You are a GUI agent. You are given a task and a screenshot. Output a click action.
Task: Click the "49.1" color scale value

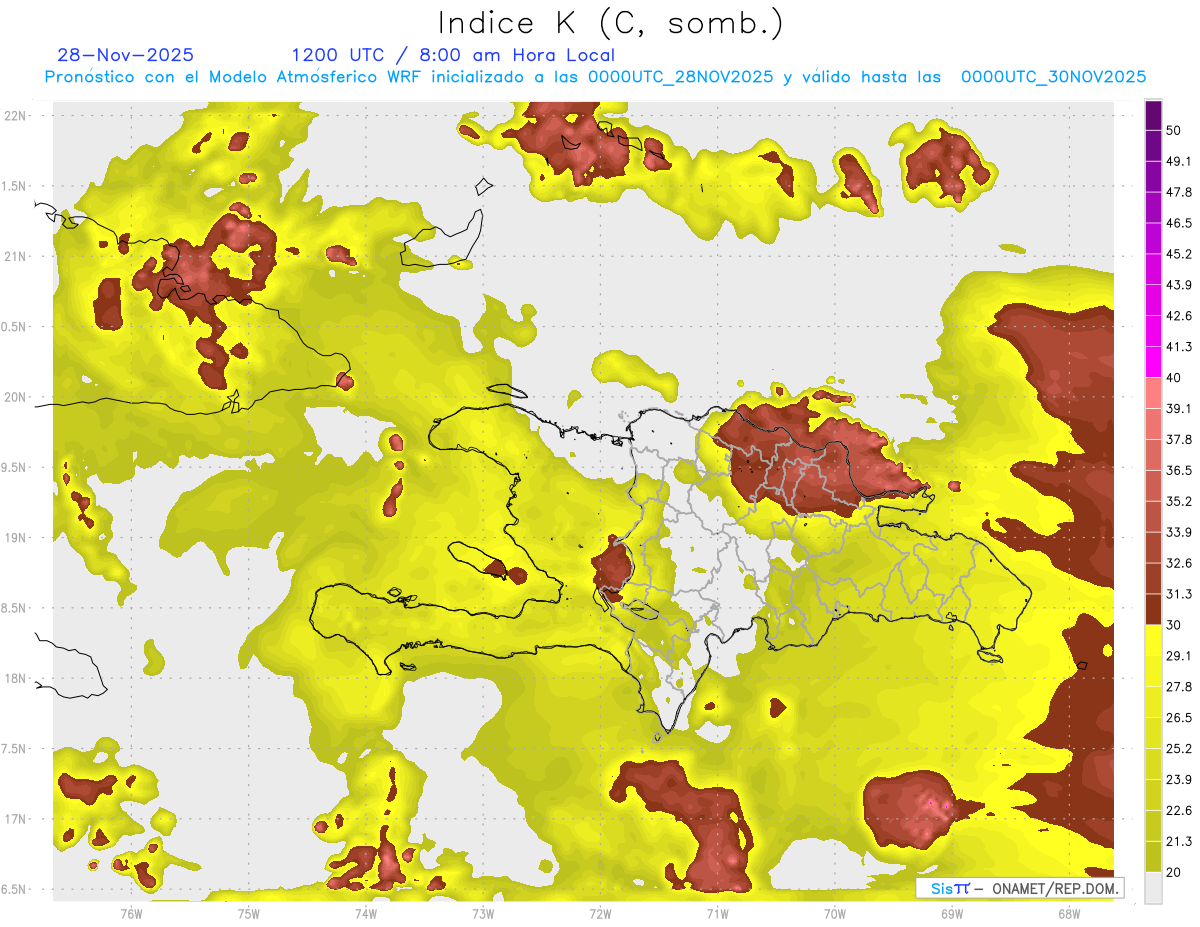(x=1179, y=161)
